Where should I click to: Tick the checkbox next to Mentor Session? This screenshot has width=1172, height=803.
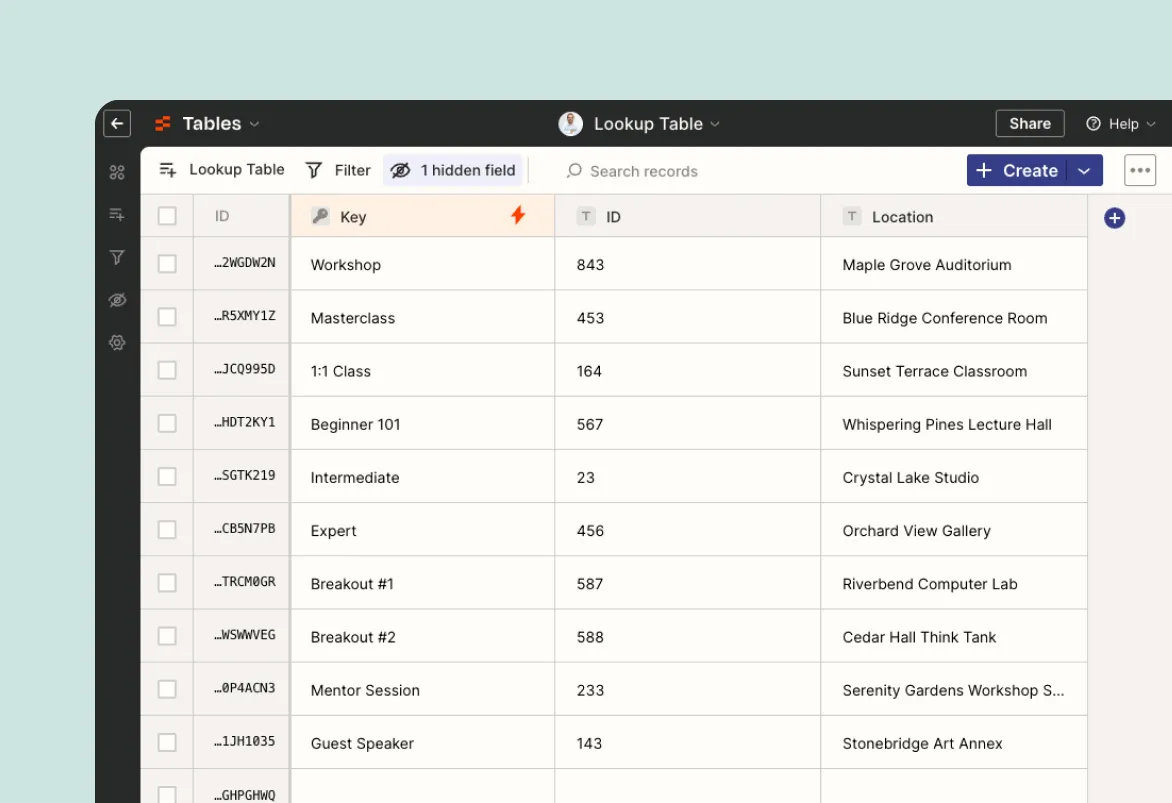click(167, 688)
